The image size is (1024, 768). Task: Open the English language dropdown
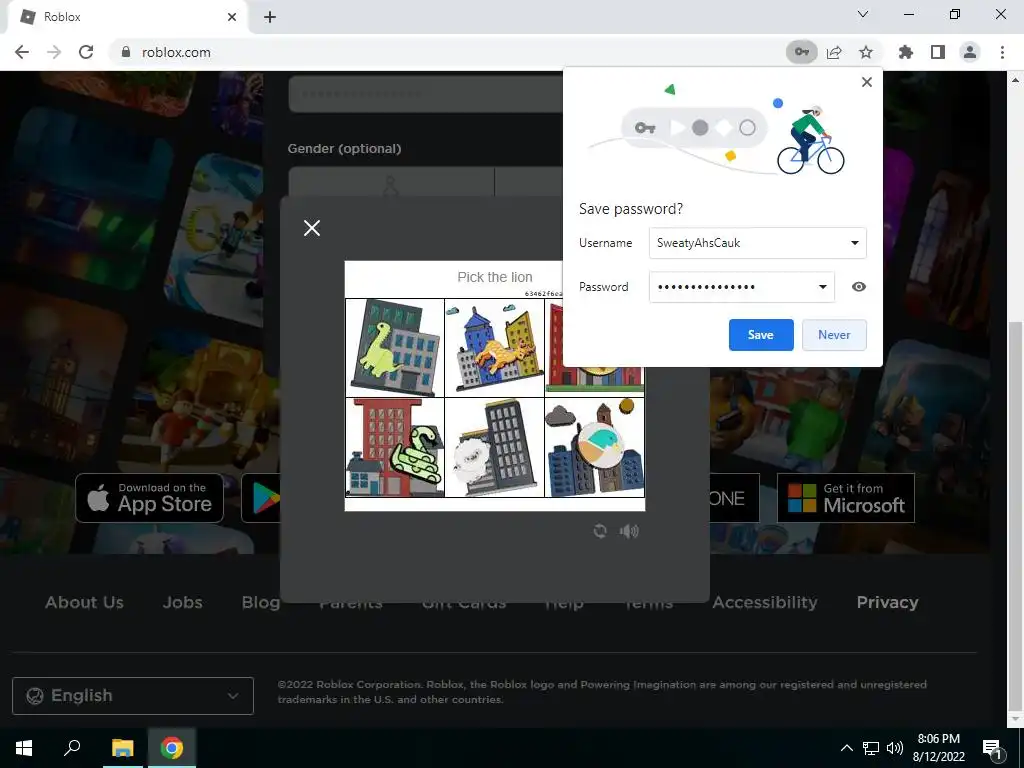coord(133,696)
